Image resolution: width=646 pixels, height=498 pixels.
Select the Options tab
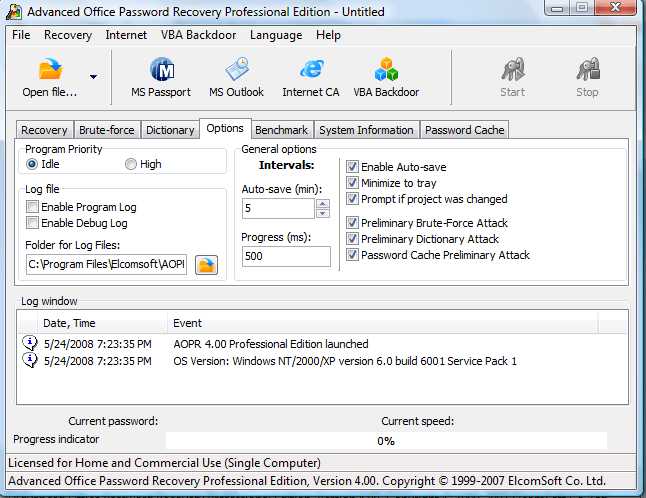click(225, 128)
